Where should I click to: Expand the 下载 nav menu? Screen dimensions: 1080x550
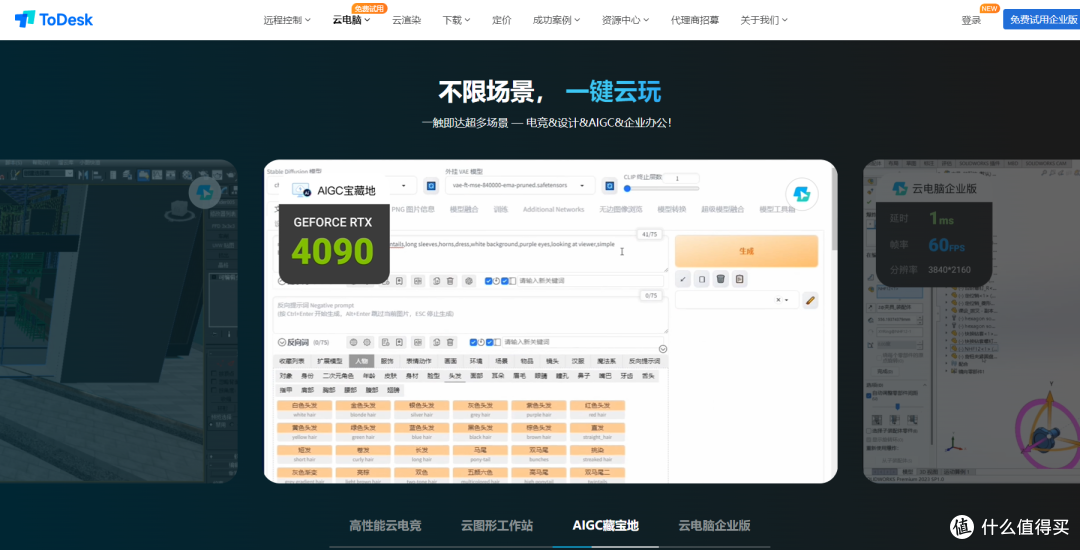(x=457, y=20)
